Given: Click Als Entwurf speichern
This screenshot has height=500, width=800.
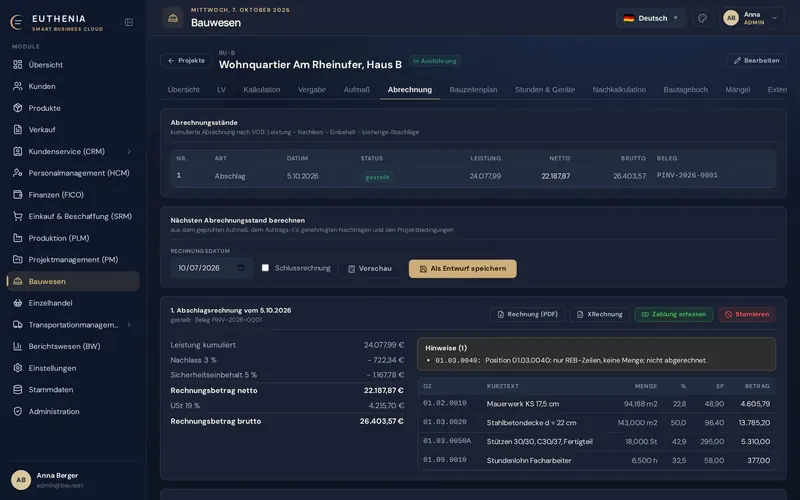Looking at the screenshot, I should click(463, 269).
